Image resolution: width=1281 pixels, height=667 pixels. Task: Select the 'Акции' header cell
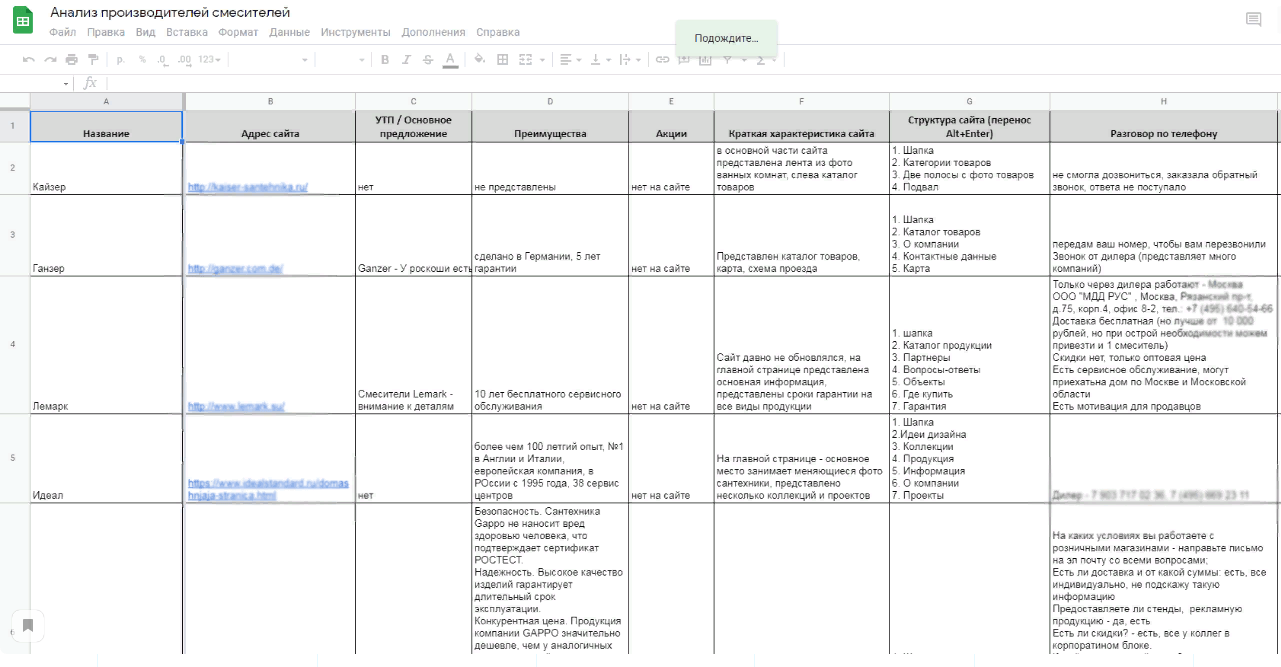coord(671,126)
